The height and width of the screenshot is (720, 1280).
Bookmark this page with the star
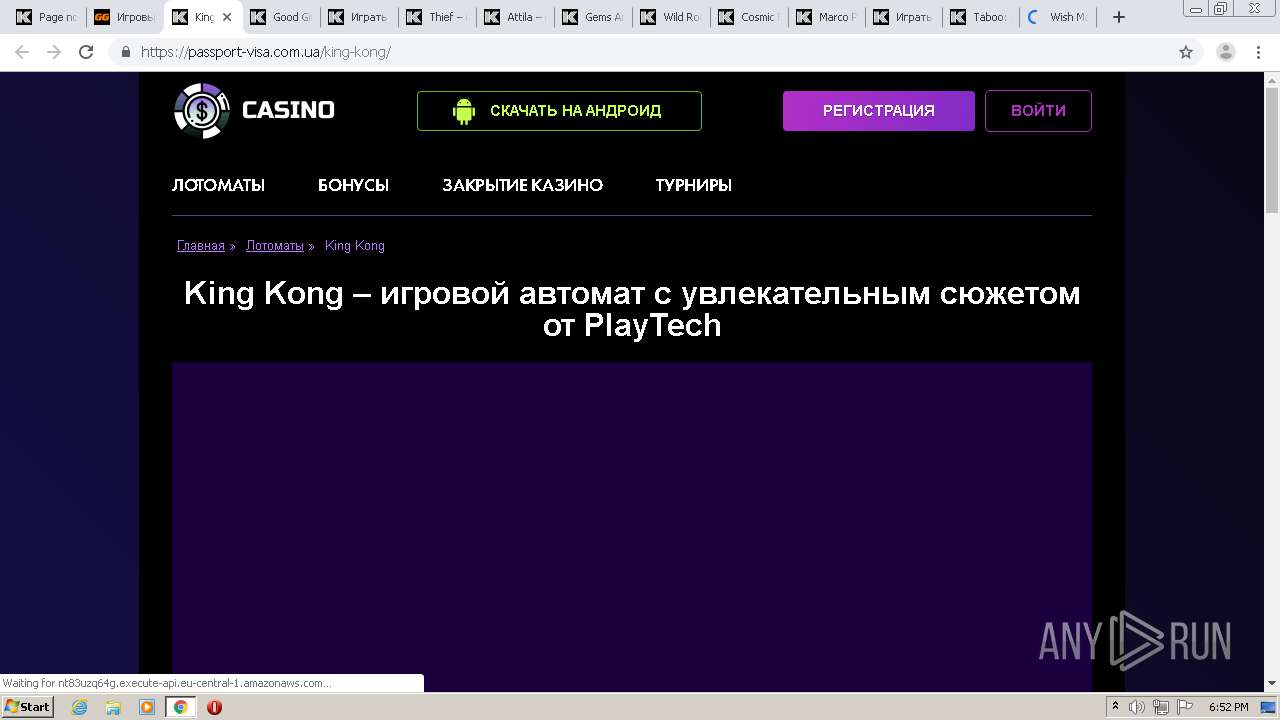1186,52
